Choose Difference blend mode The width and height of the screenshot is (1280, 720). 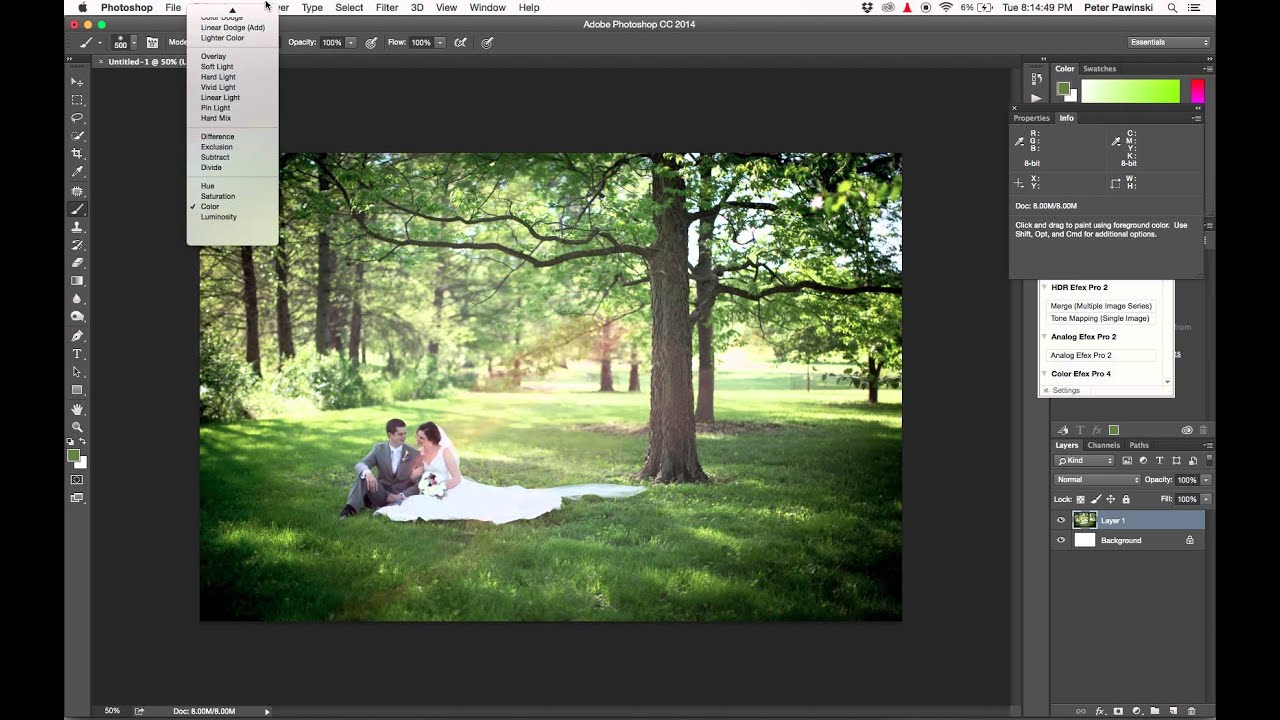click(217, 137)
